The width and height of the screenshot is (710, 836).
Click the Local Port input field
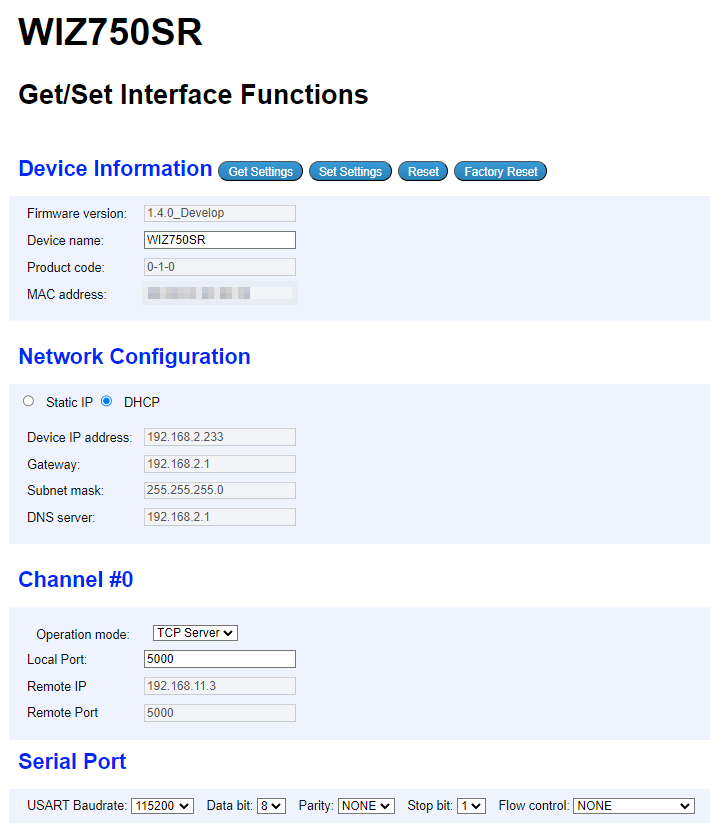tap(219, 659)
